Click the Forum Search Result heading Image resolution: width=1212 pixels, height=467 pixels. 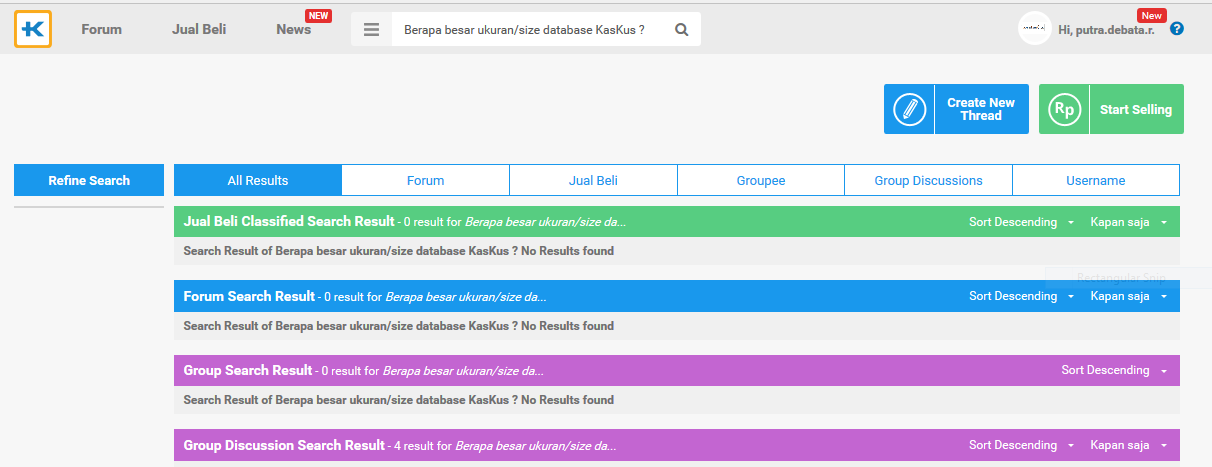coord(249,296)
